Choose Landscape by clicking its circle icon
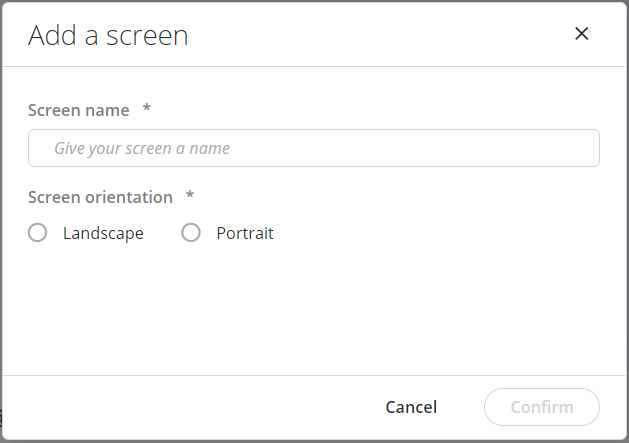 click(38, 233)
